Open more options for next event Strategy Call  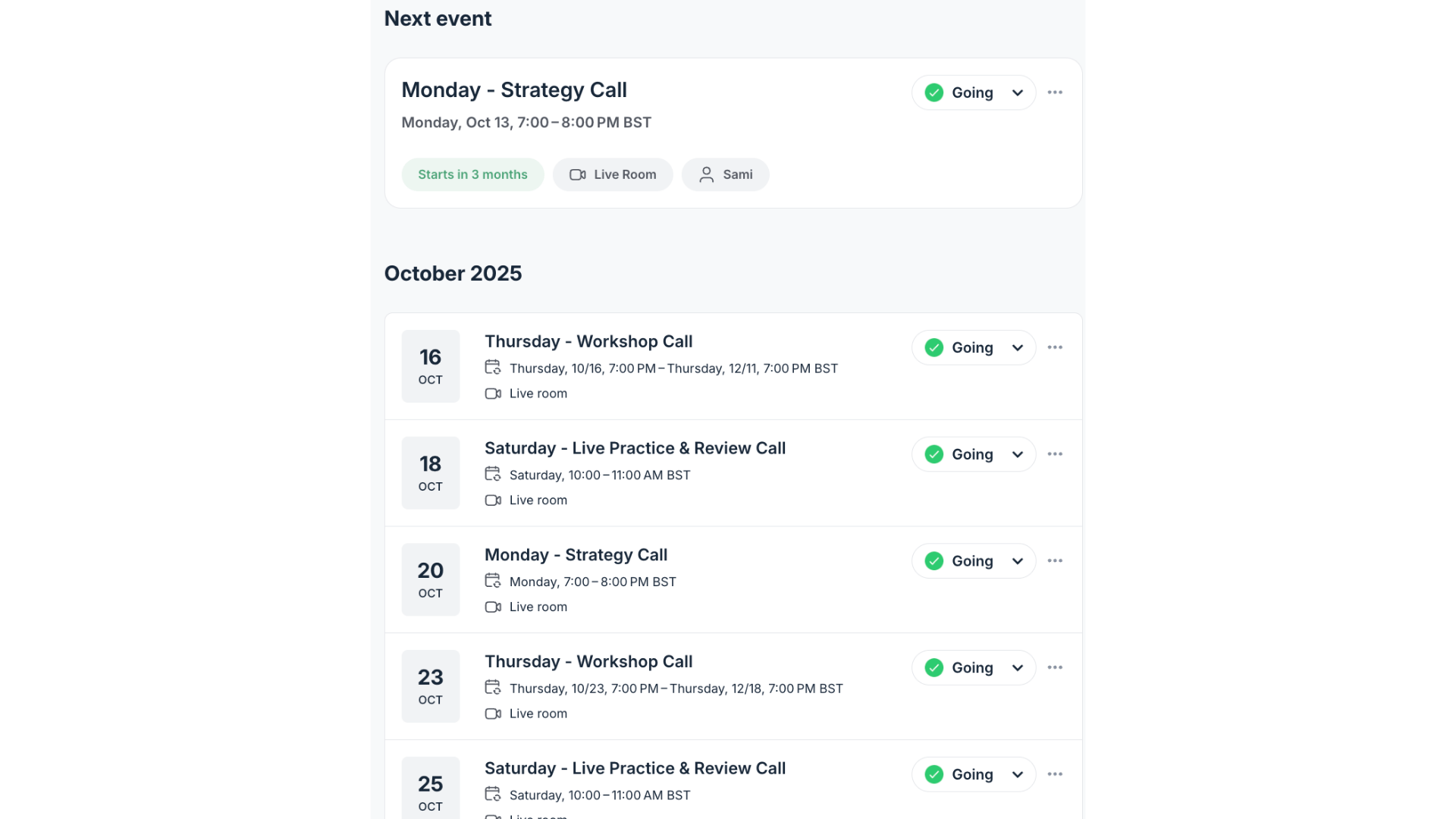point(1055,93)
